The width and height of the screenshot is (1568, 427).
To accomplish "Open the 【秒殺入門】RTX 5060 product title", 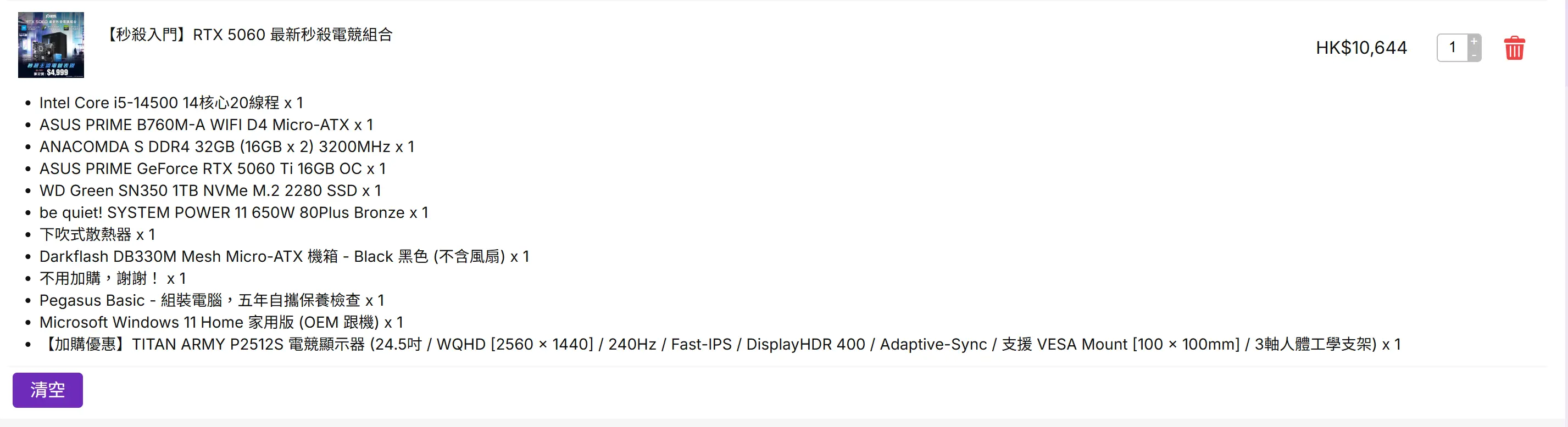I will [248, 35].
